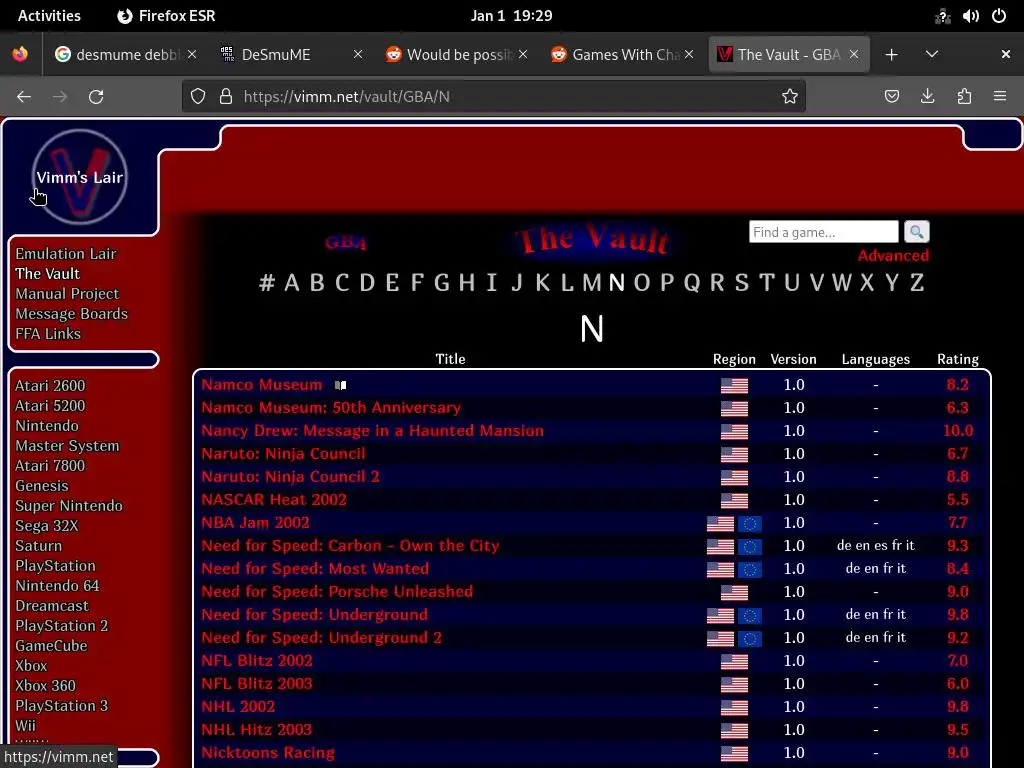
Task: Open the clock and calendar
Action: click(x=511, y=16)
